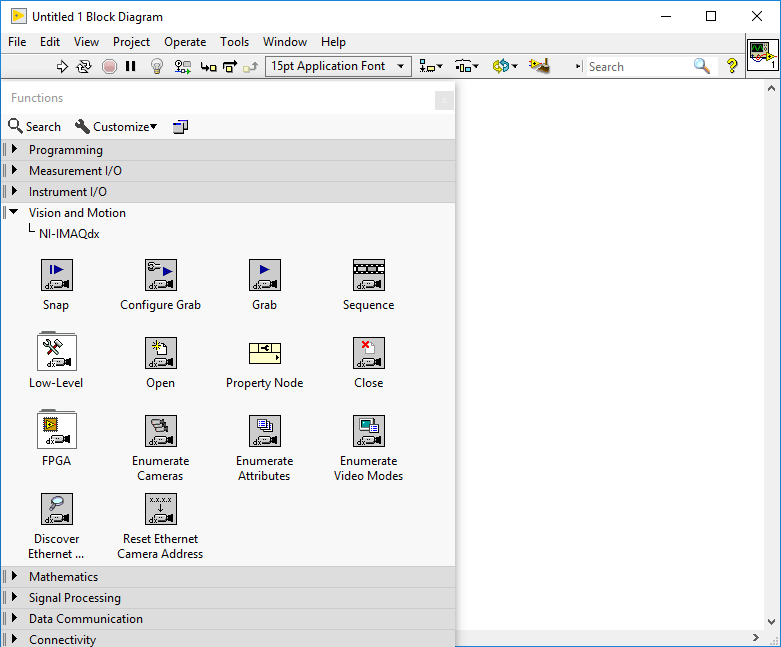Expand the Signal Processing category
Screen dimensions: 781x647
[14, 597]
